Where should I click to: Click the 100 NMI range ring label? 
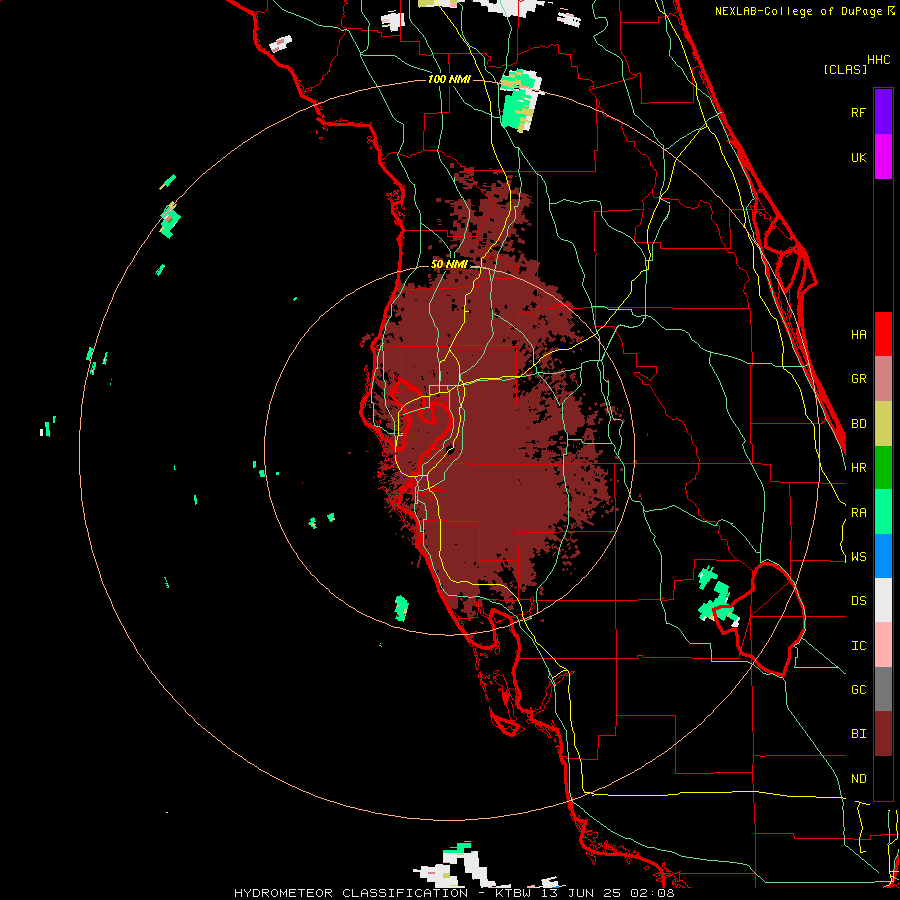coord(449,79)
